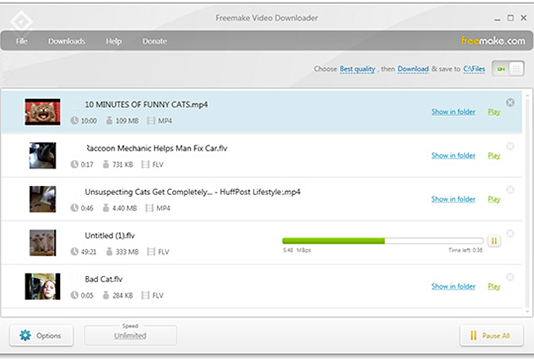Open the Best quality selector
534x360 pixels.
(357, 69)
